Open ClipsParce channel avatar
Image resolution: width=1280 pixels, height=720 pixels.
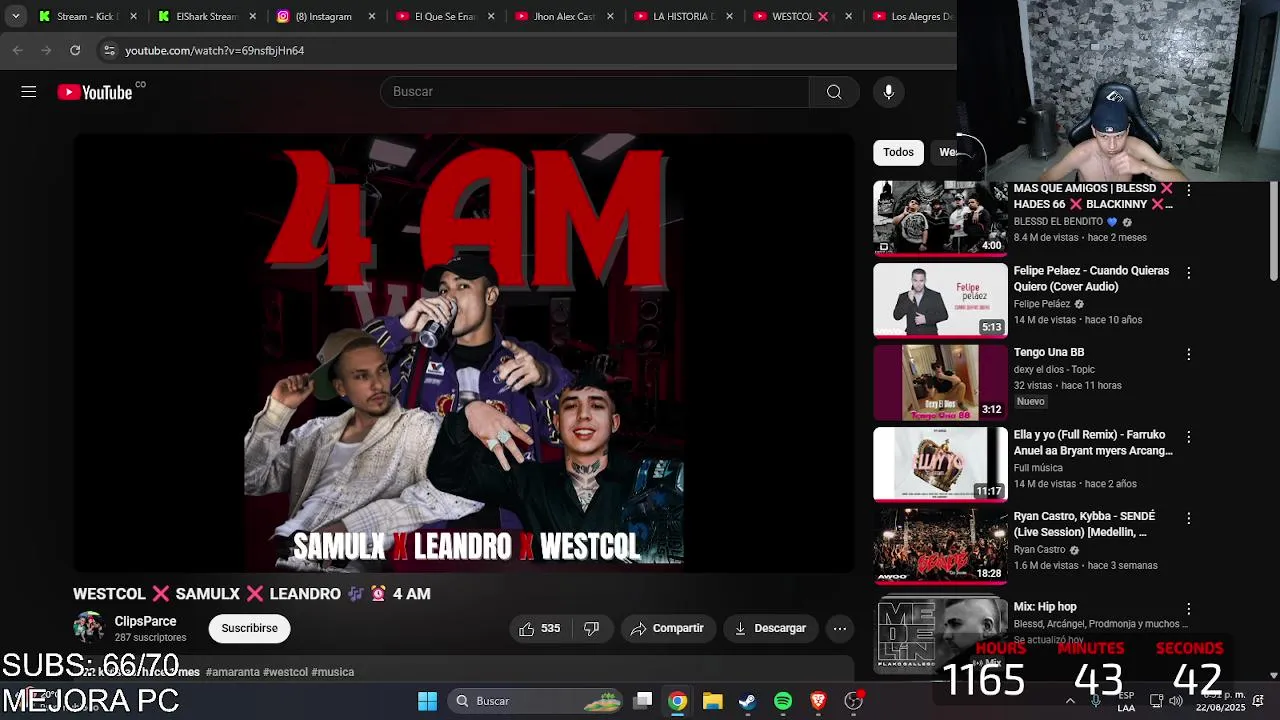tap(89, 628)
